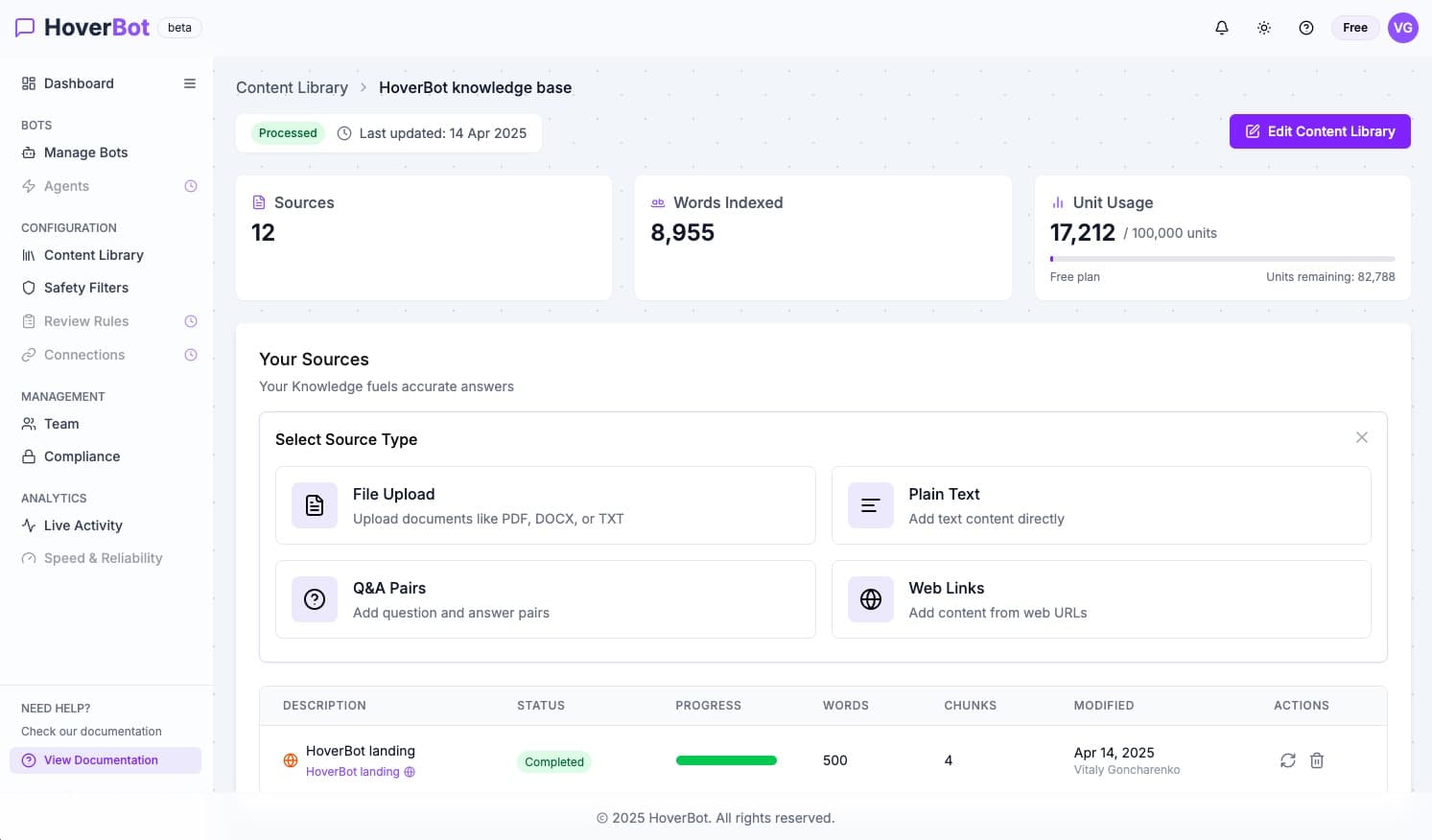Screen dimensions: 1432x840
Task: Go to Manage Bots section
Action: coord(85,152)
